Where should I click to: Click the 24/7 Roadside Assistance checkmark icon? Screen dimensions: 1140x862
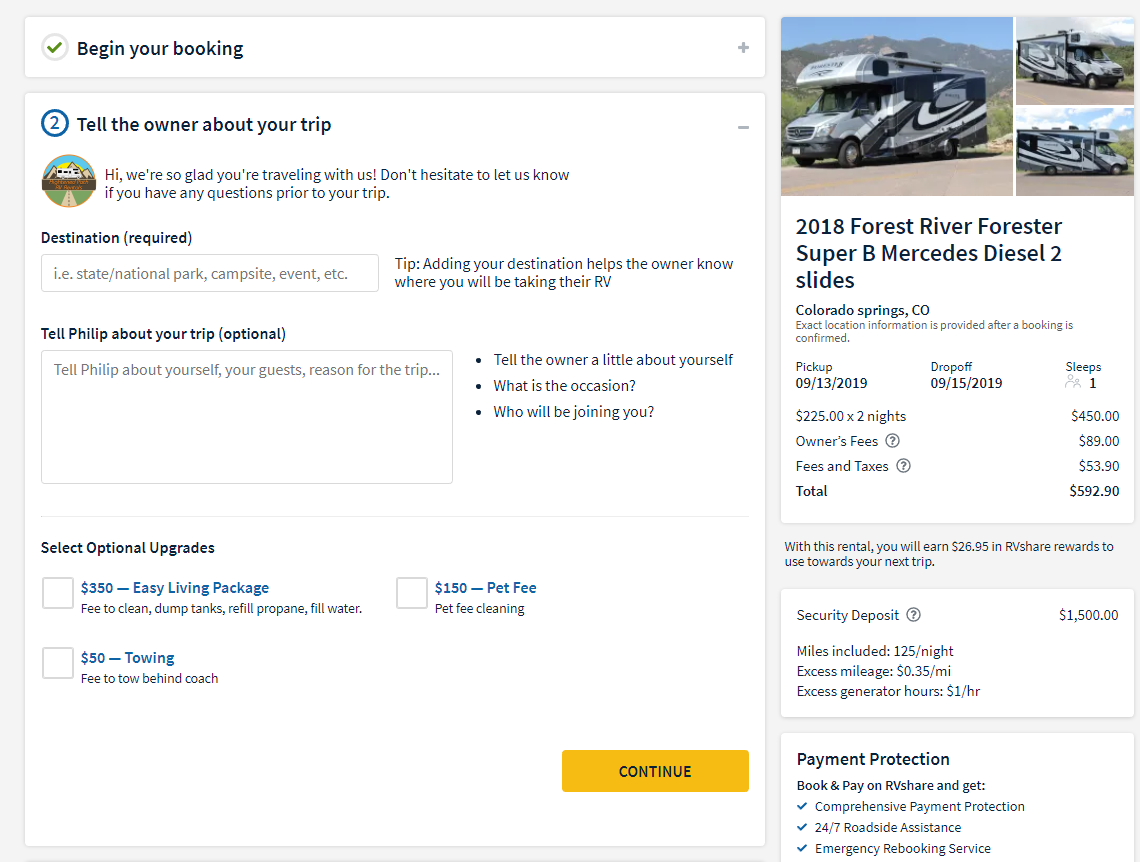[x=802, y=827]
